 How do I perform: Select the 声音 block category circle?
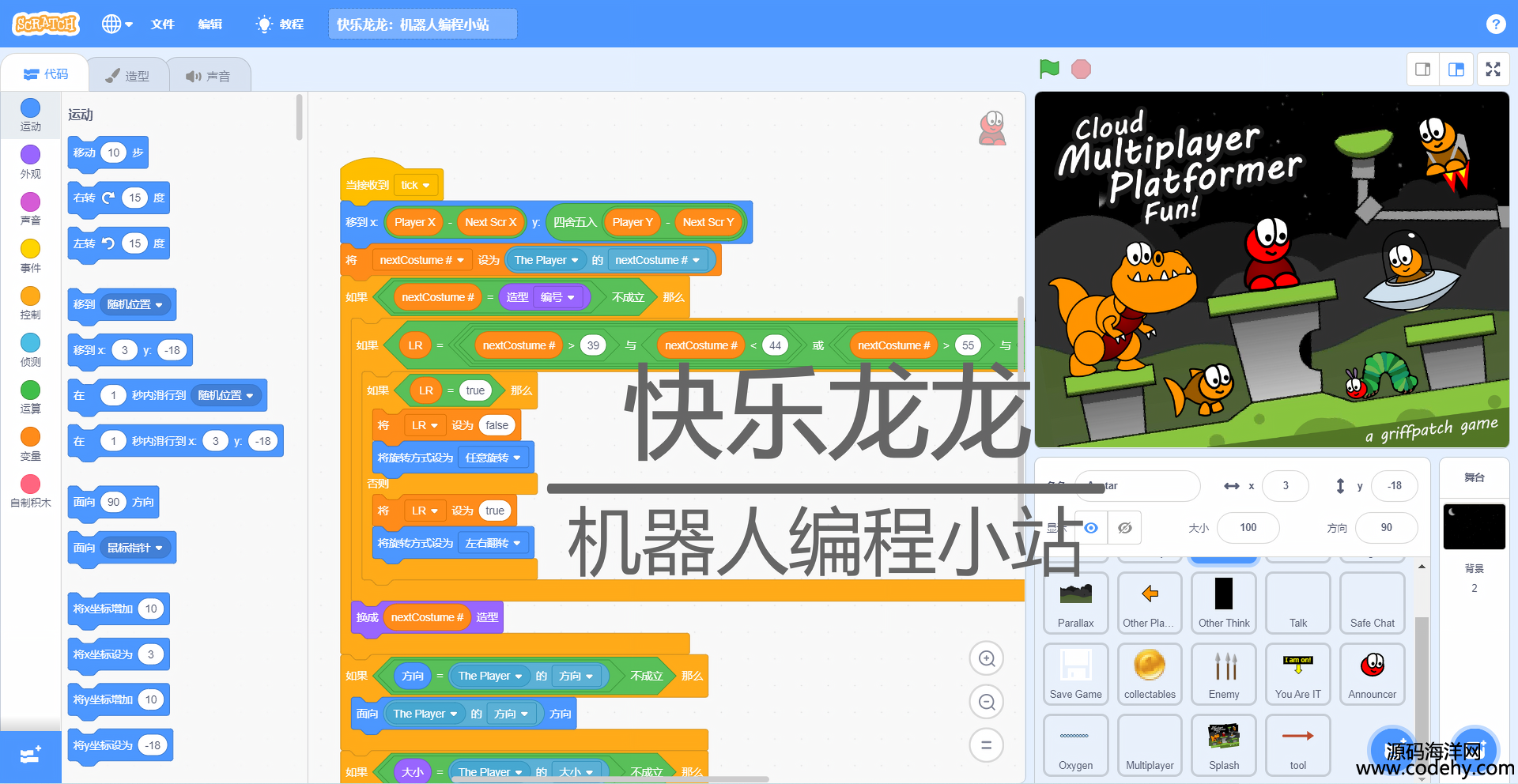[x=31, y=202]
